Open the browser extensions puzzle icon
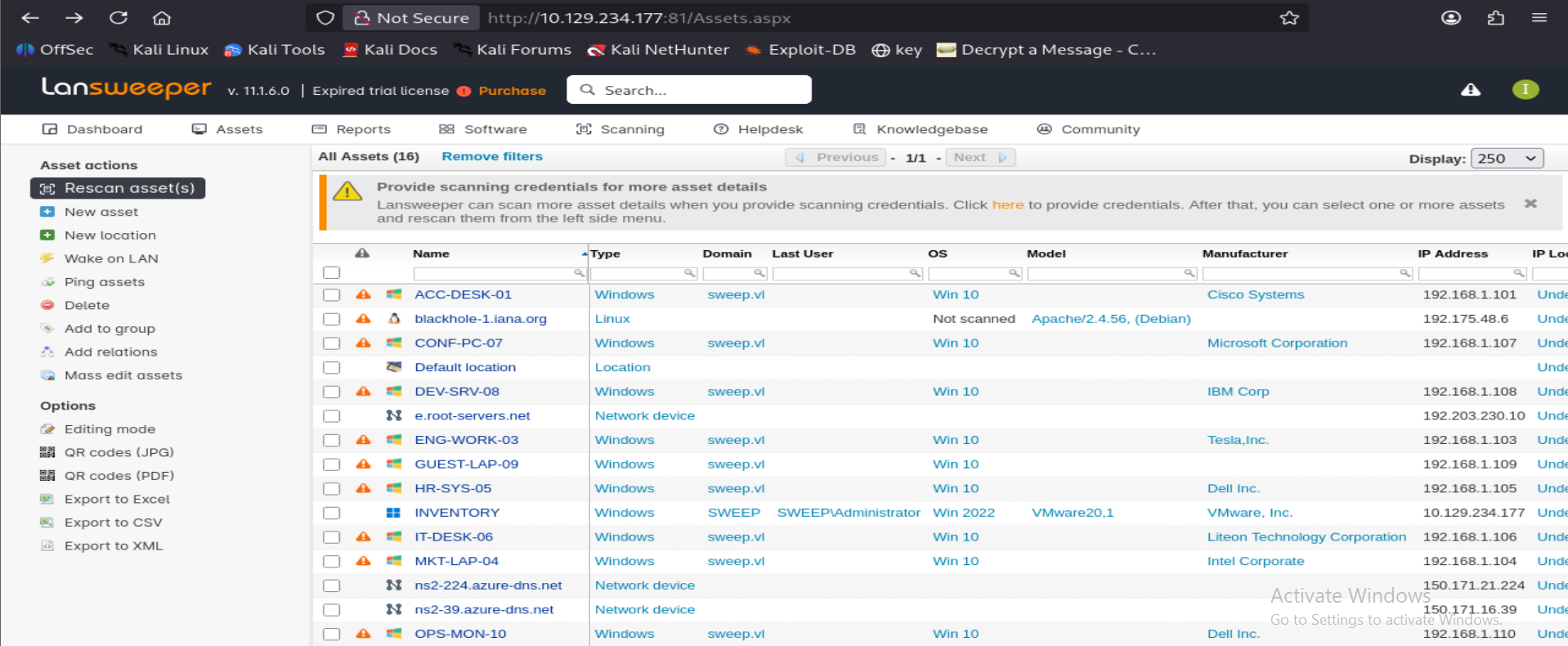 click(1495, 18)
